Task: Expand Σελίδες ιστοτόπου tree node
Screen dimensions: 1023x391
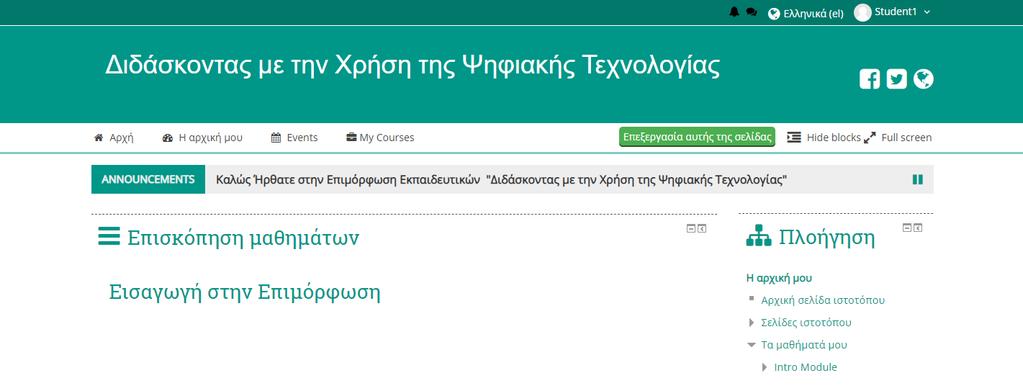Action: click(752, 322)
